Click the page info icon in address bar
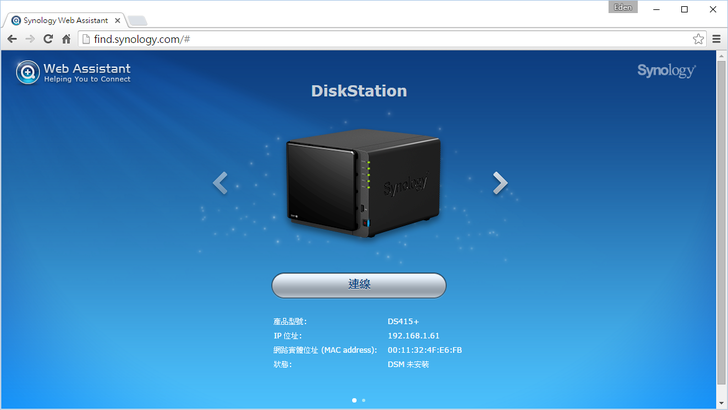The image size is (728, 410). pyautogui.click(x=86, y=39)
